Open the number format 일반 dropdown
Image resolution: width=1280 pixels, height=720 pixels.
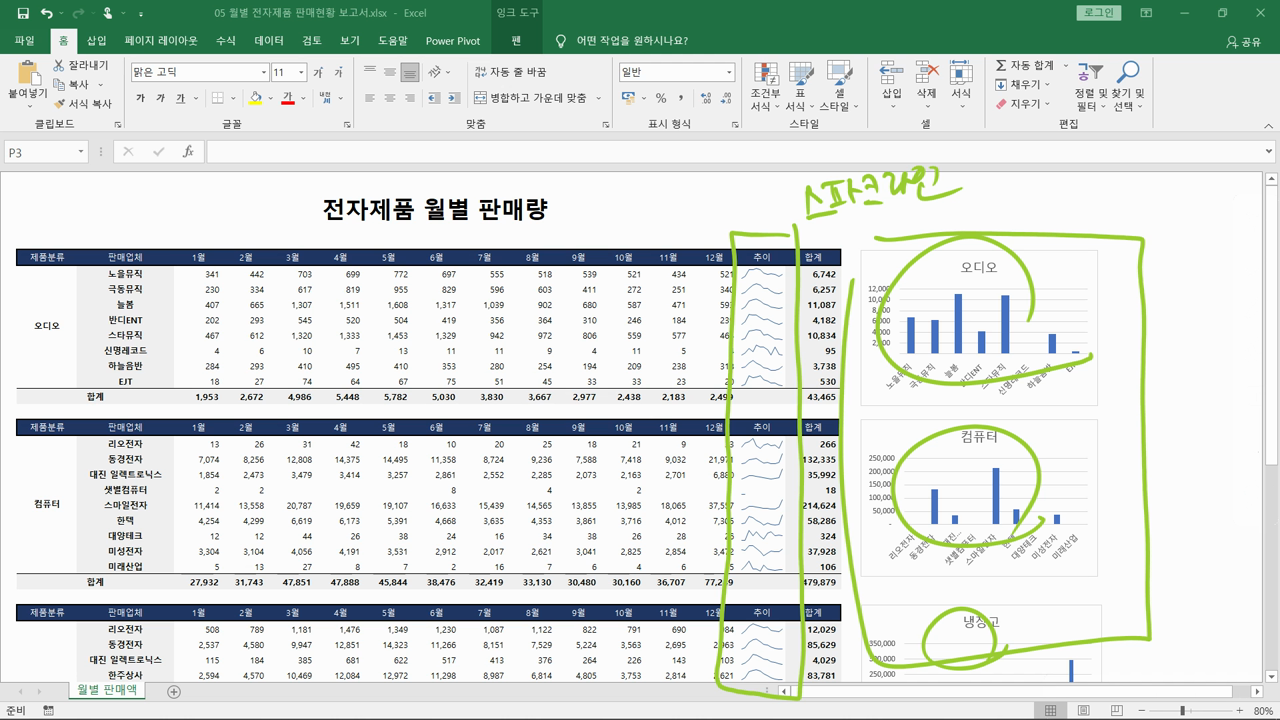(x=729, y=72)
